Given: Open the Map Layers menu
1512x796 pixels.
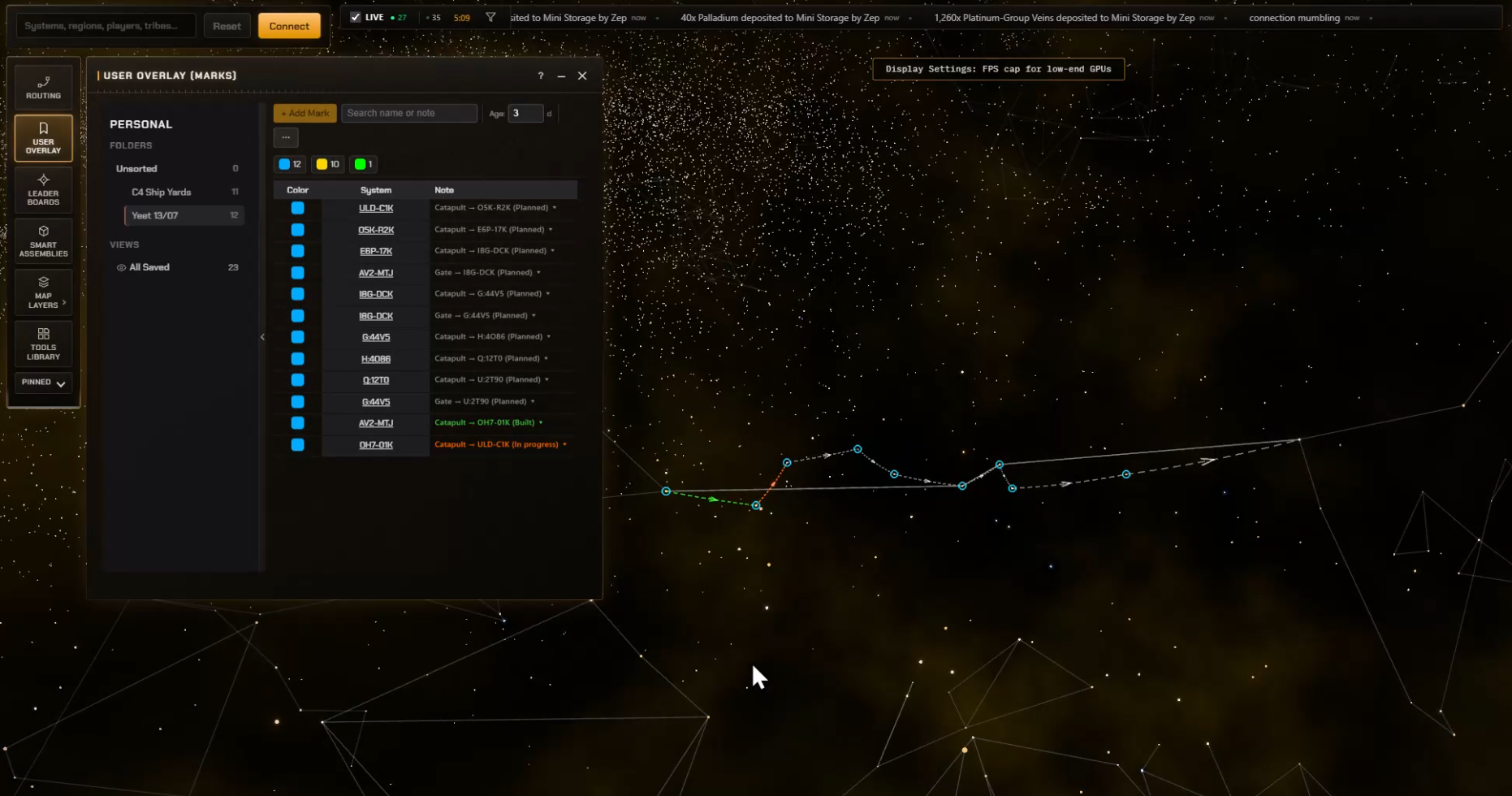Looking at the screenshot, I should click(x=43, y=292).
